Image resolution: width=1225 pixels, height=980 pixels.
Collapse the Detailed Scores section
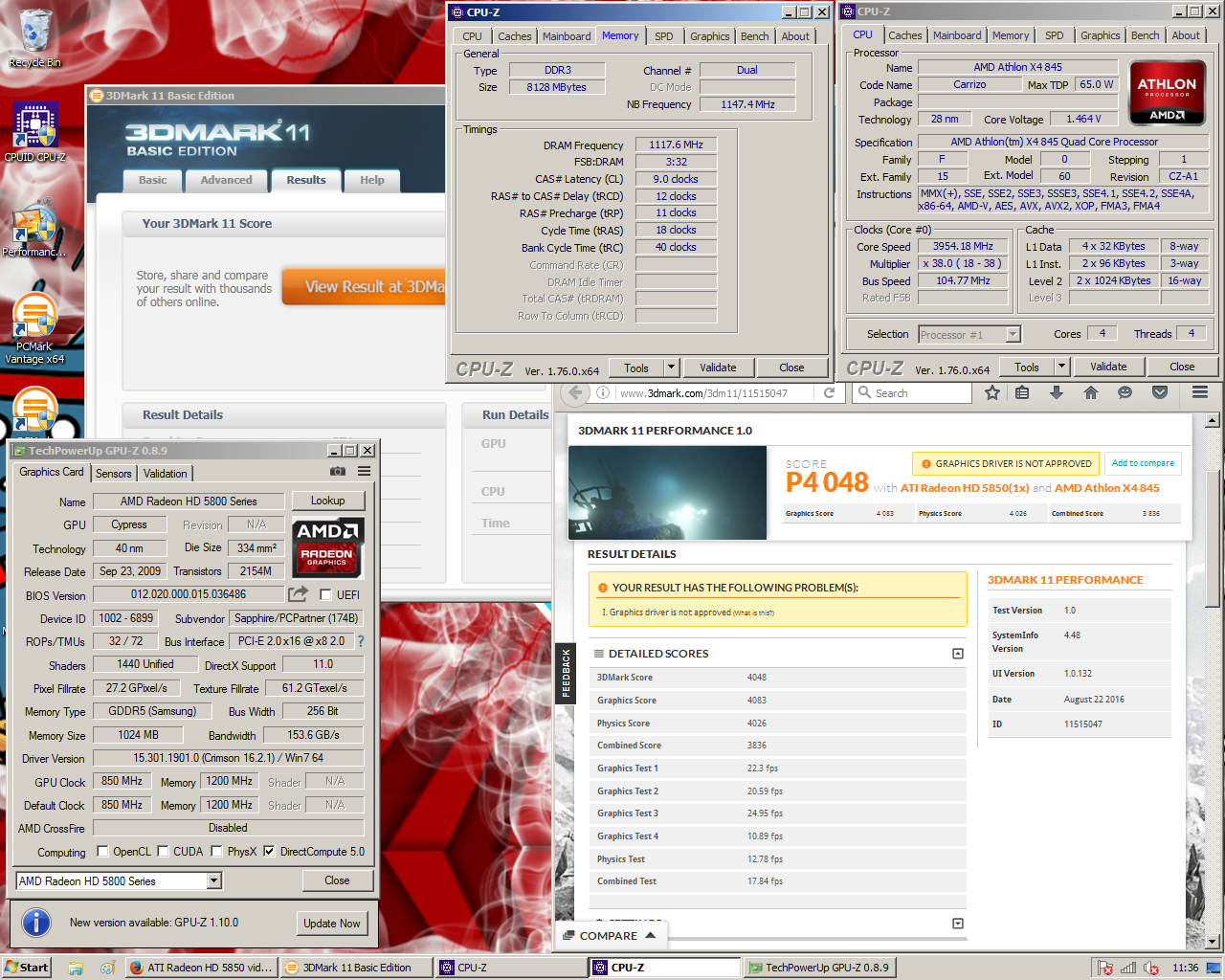[x=958, y=654]
